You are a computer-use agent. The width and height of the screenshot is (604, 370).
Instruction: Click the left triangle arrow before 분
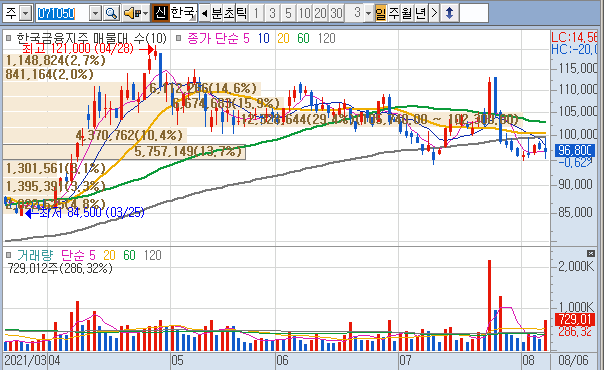tap(205, 13)
